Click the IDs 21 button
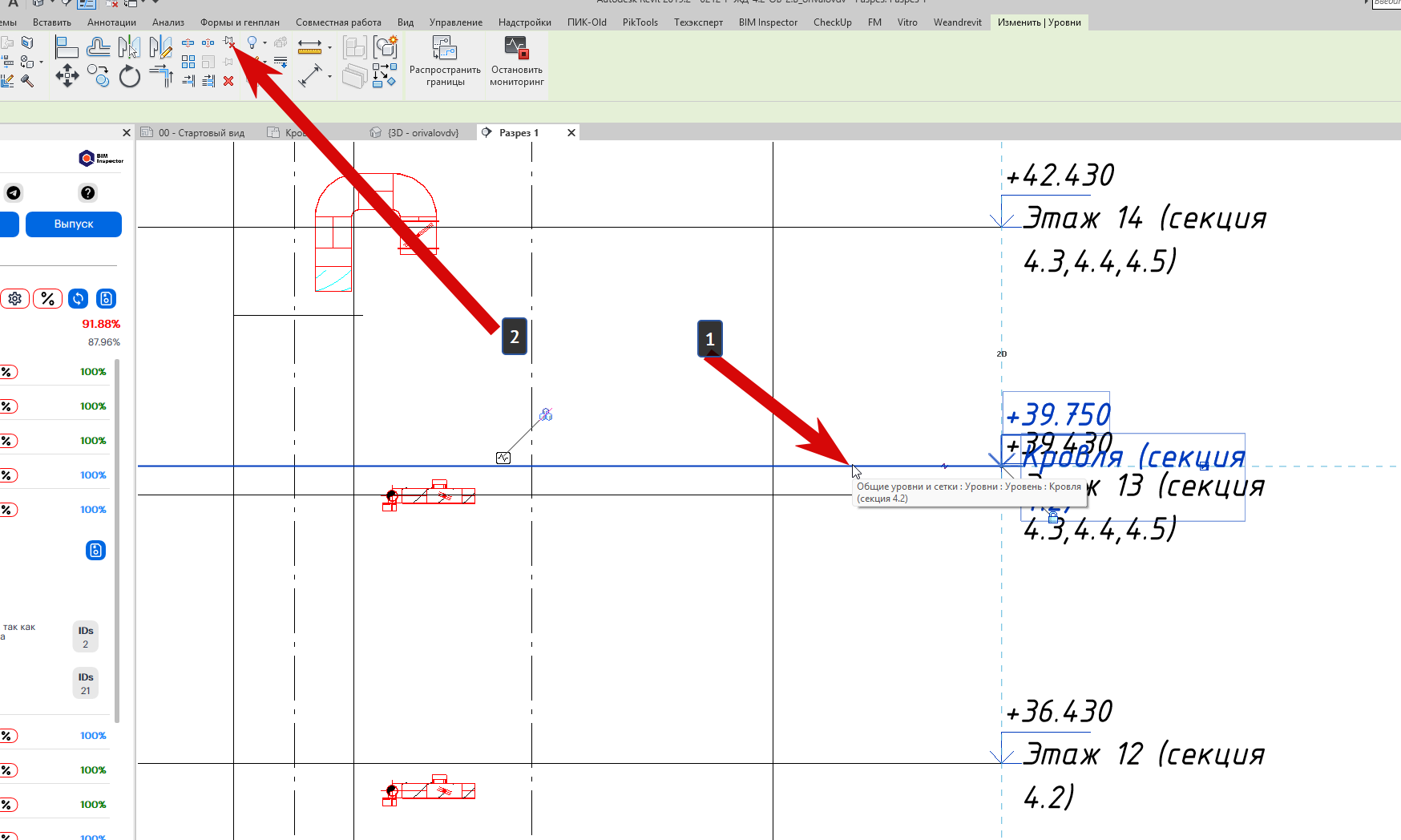The height and width of the screenshot is (840, 1401). [x=86, y=684]
